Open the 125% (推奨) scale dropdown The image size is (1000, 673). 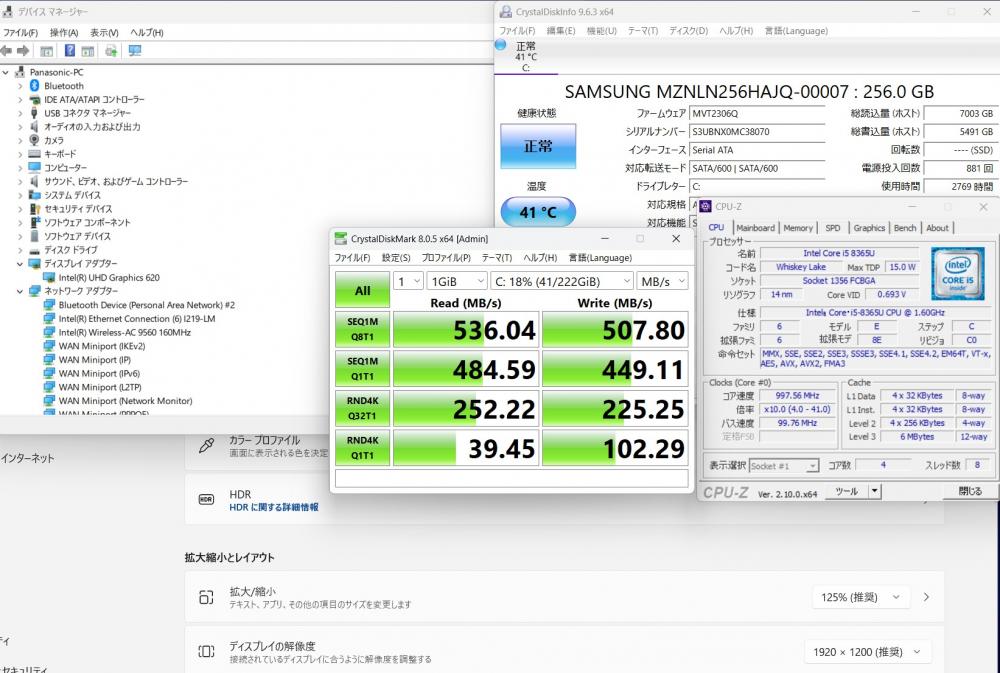point(860,597)
